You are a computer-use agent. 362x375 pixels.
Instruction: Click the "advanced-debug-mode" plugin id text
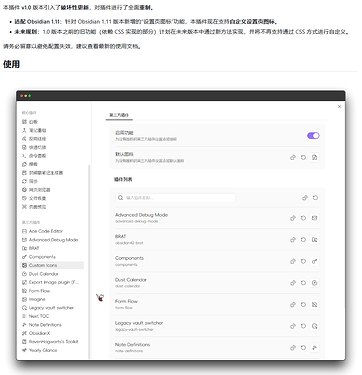(x=137, y=221)
